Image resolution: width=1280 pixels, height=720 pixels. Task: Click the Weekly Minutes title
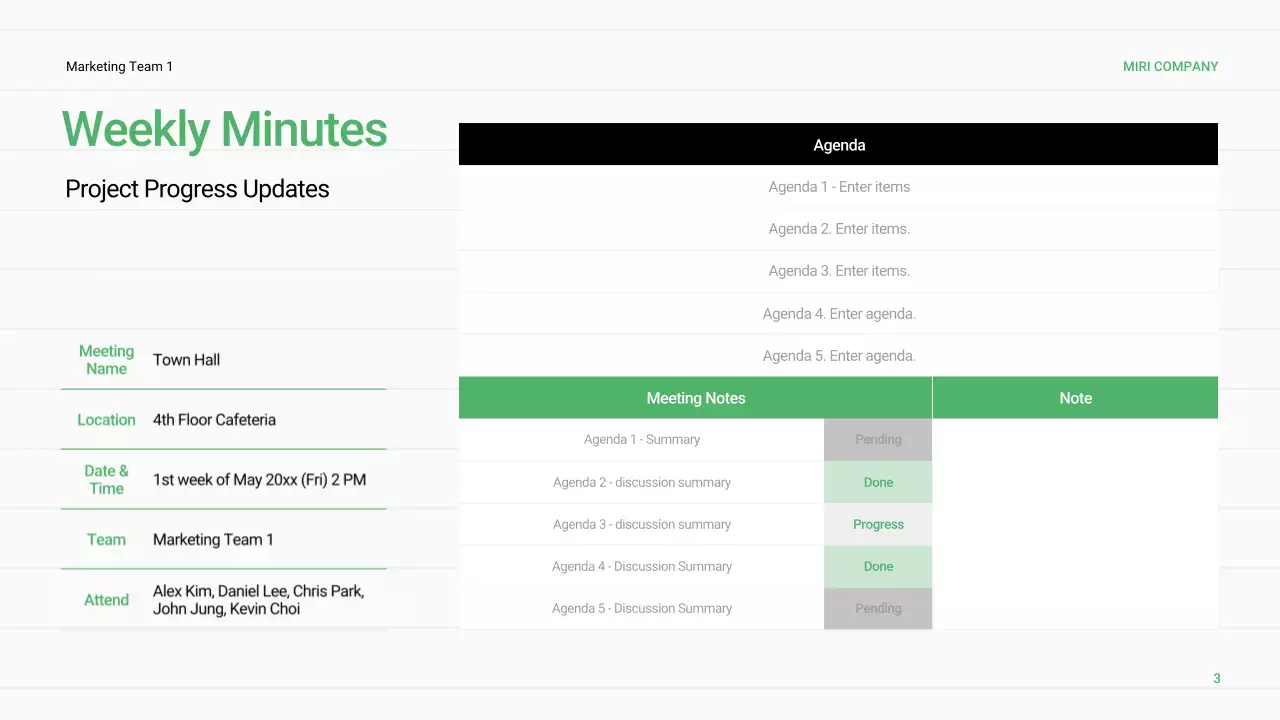pos(224,130)
